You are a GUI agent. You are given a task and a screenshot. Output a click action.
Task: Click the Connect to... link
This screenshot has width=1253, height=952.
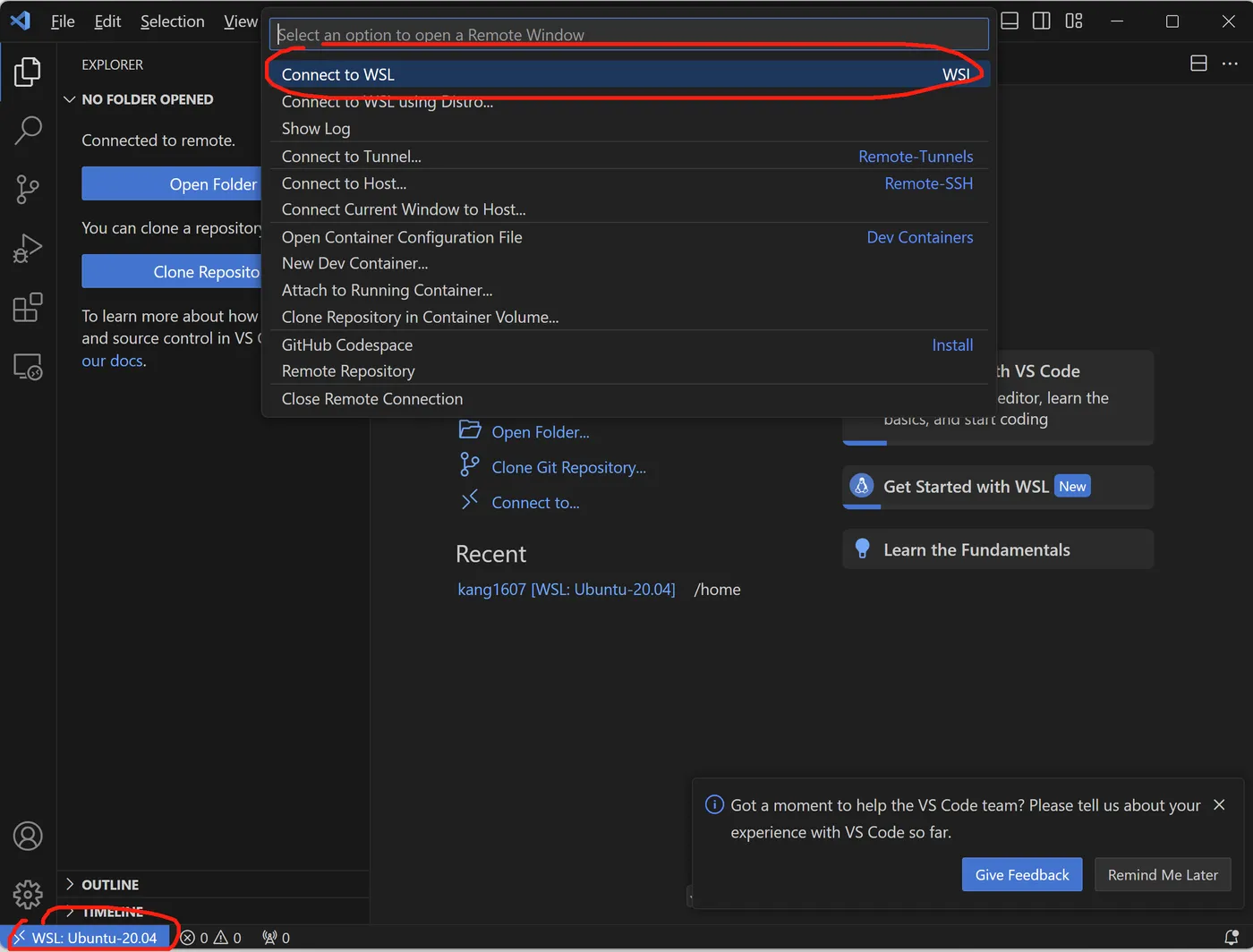[535, 503]
